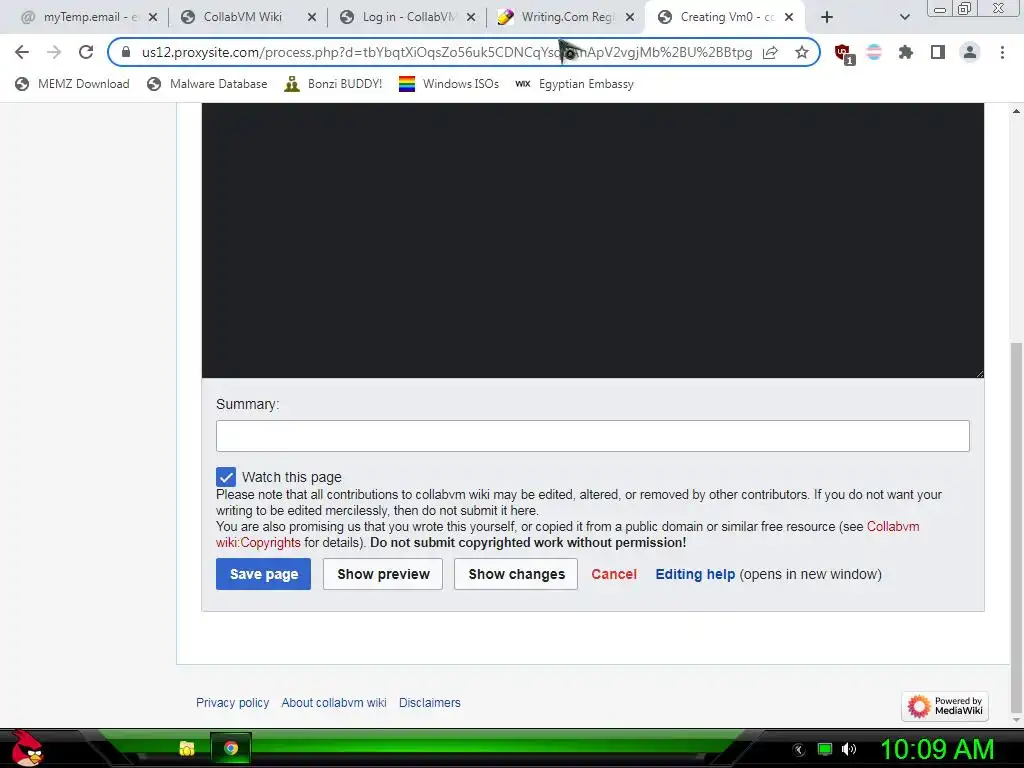The image size is (1024, 768).
Task: Open the Bonzi BUDDY! bookmark
Action: coord(333,84)
